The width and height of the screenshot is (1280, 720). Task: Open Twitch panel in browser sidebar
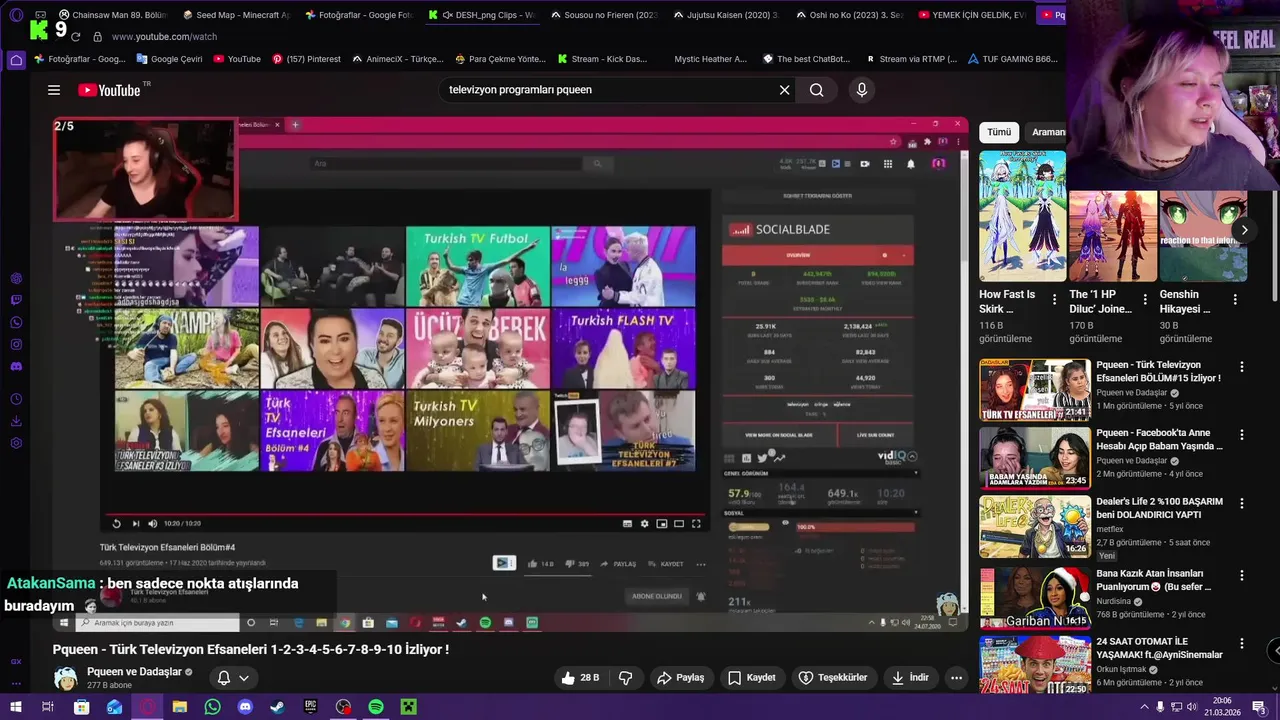pos(16,300)
